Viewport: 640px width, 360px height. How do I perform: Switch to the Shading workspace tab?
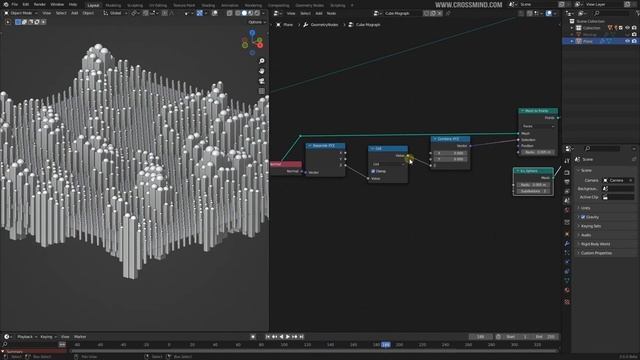click(208, 5)
